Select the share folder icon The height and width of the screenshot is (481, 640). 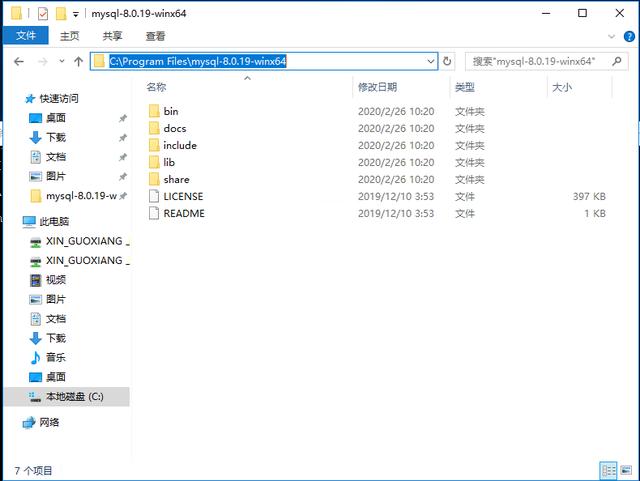pos(154,179)
